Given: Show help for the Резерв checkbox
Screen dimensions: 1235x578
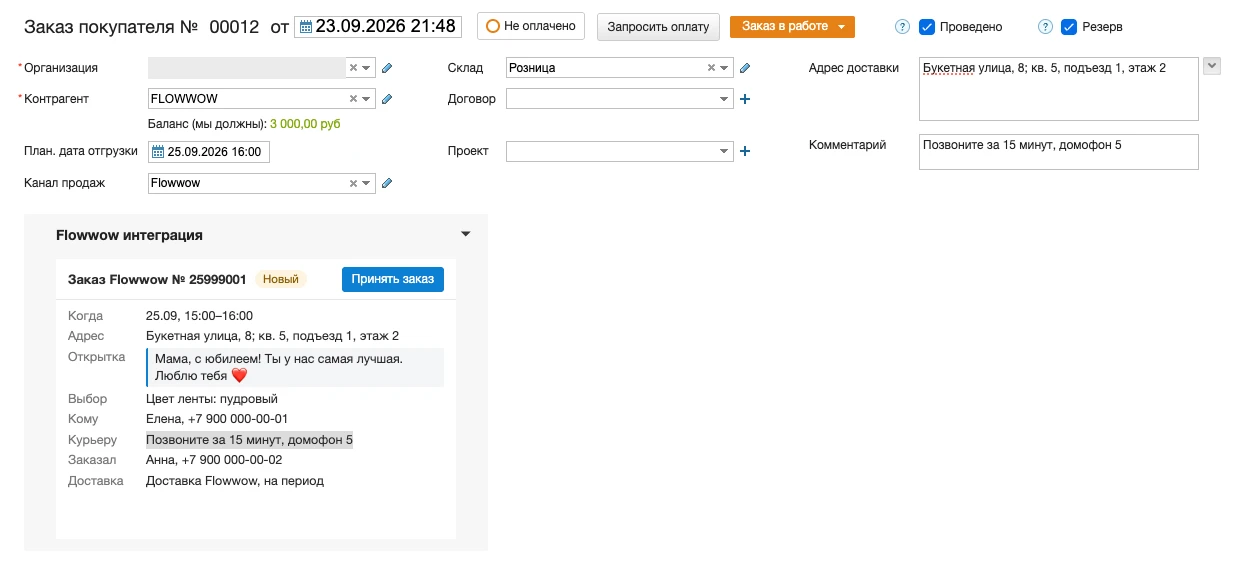Looking at the screenshot, I should pos(1045,27).
